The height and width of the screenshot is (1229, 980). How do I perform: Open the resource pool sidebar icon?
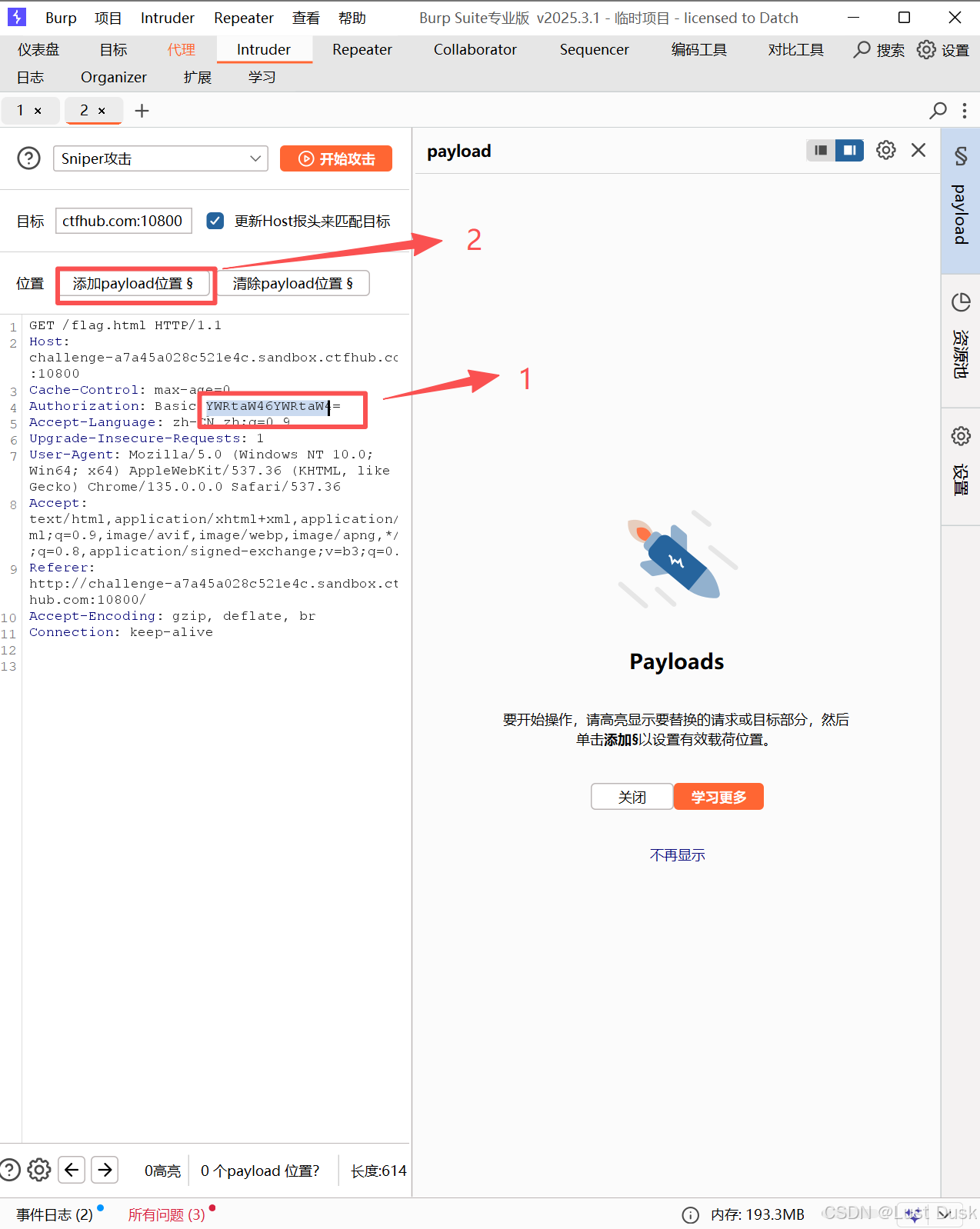click(961, 302)
